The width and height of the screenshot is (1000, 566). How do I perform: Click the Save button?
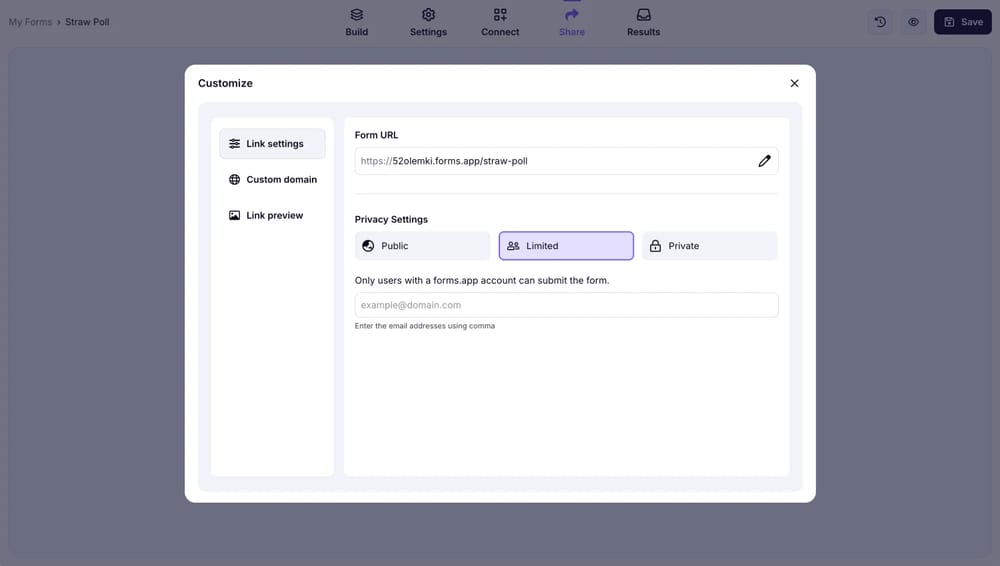[x=962, y=22]
